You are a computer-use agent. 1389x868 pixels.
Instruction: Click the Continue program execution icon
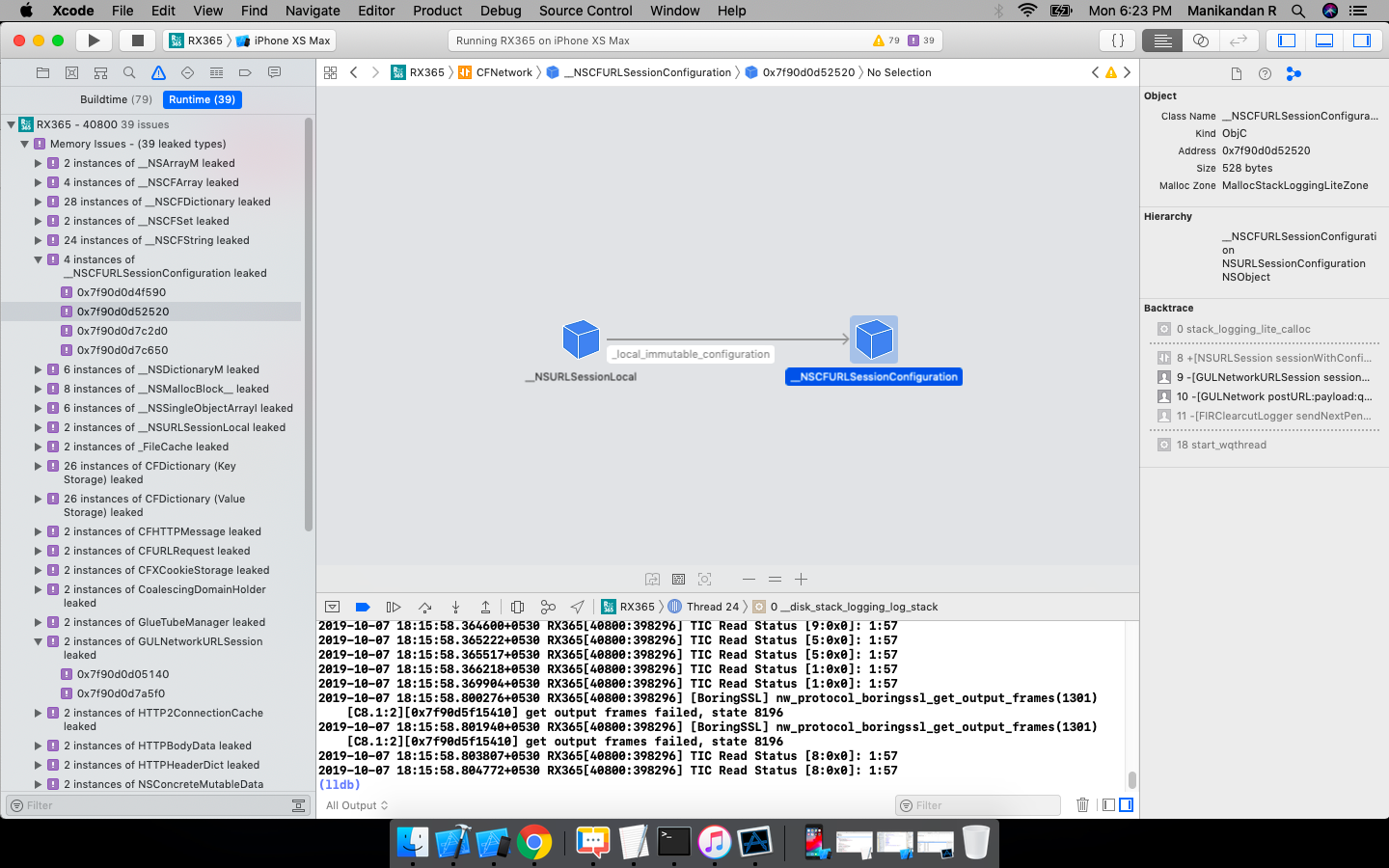(393, 607)
